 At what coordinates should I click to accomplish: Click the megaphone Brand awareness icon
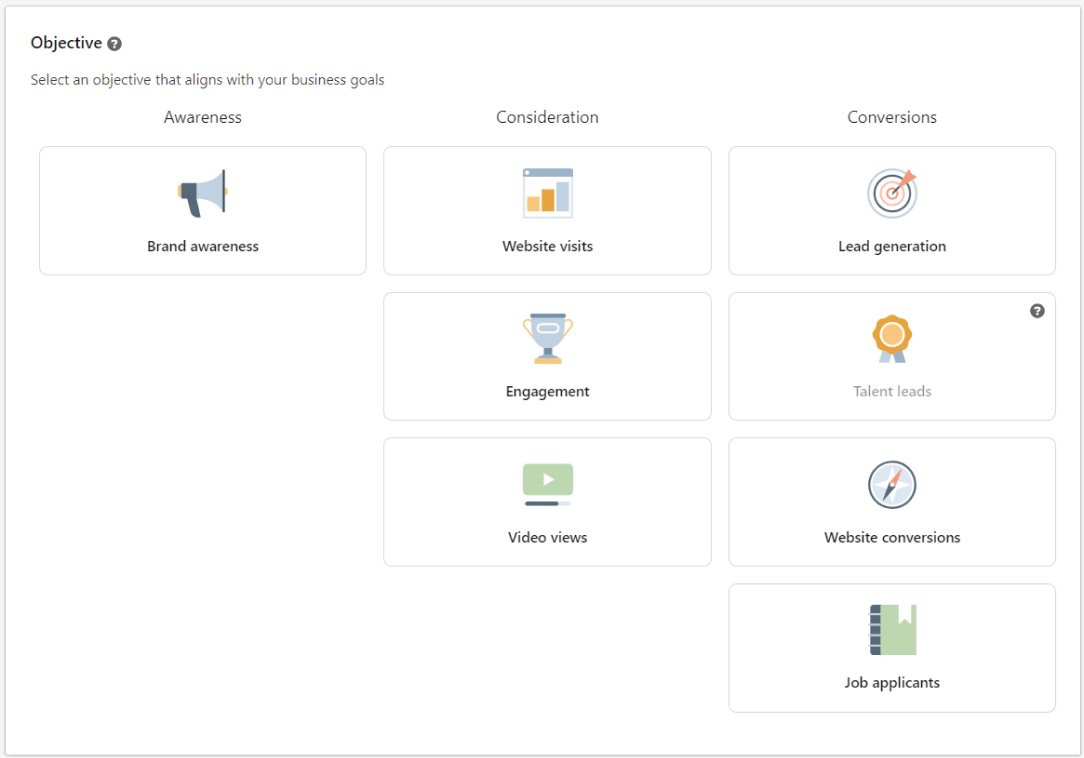click(x=203, y=194)
